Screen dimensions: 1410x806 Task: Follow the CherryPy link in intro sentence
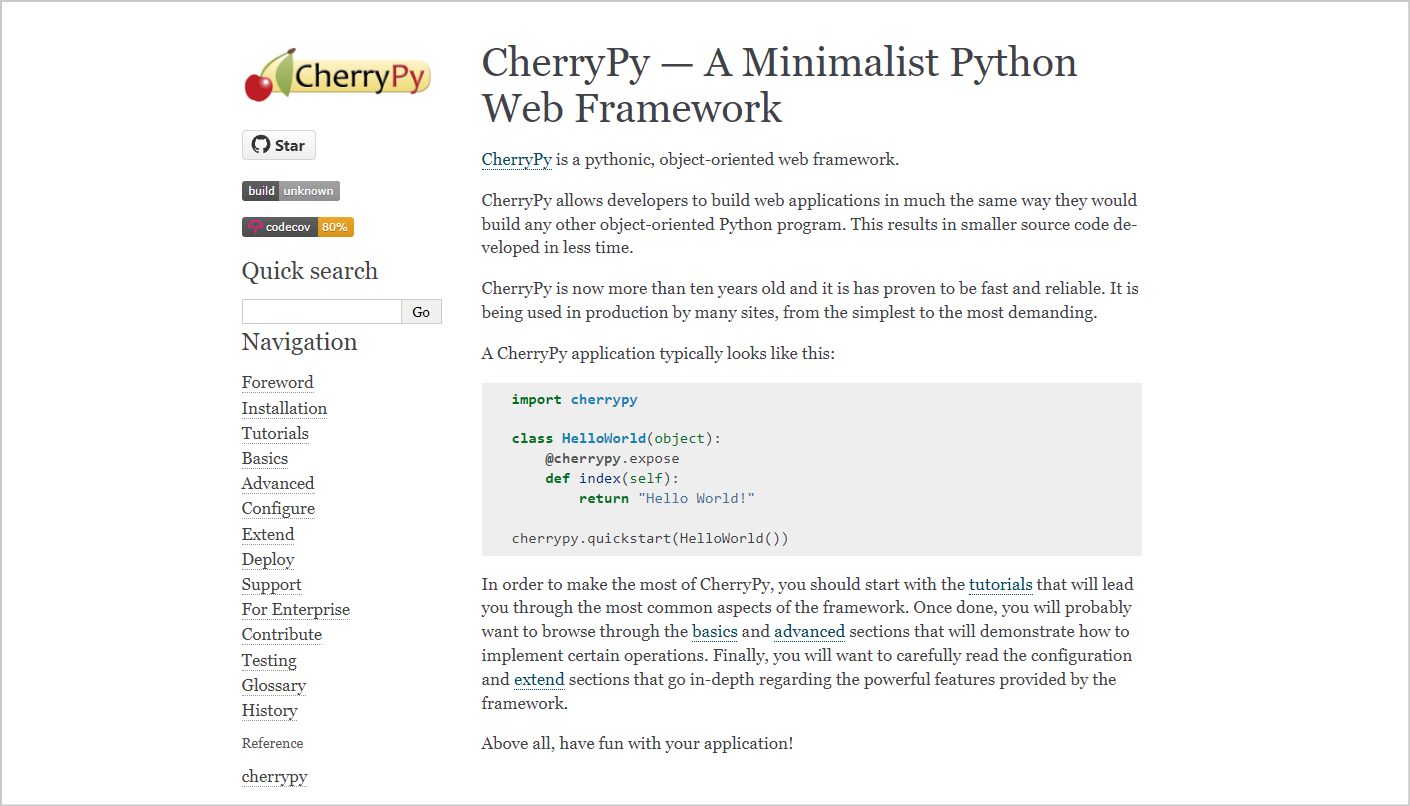(x=517, y=159)
